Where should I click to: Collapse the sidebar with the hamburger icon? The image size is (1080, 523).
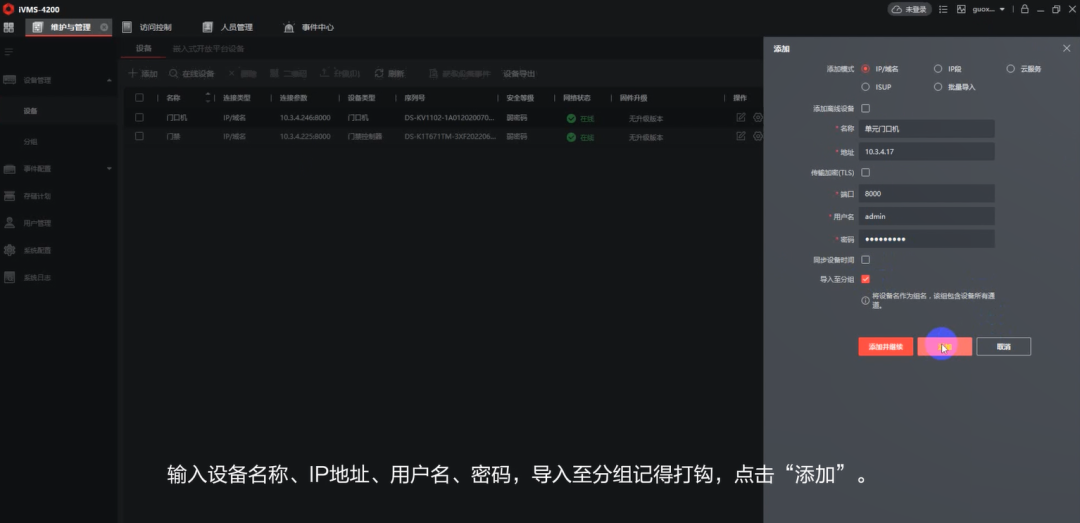(9, 51)
